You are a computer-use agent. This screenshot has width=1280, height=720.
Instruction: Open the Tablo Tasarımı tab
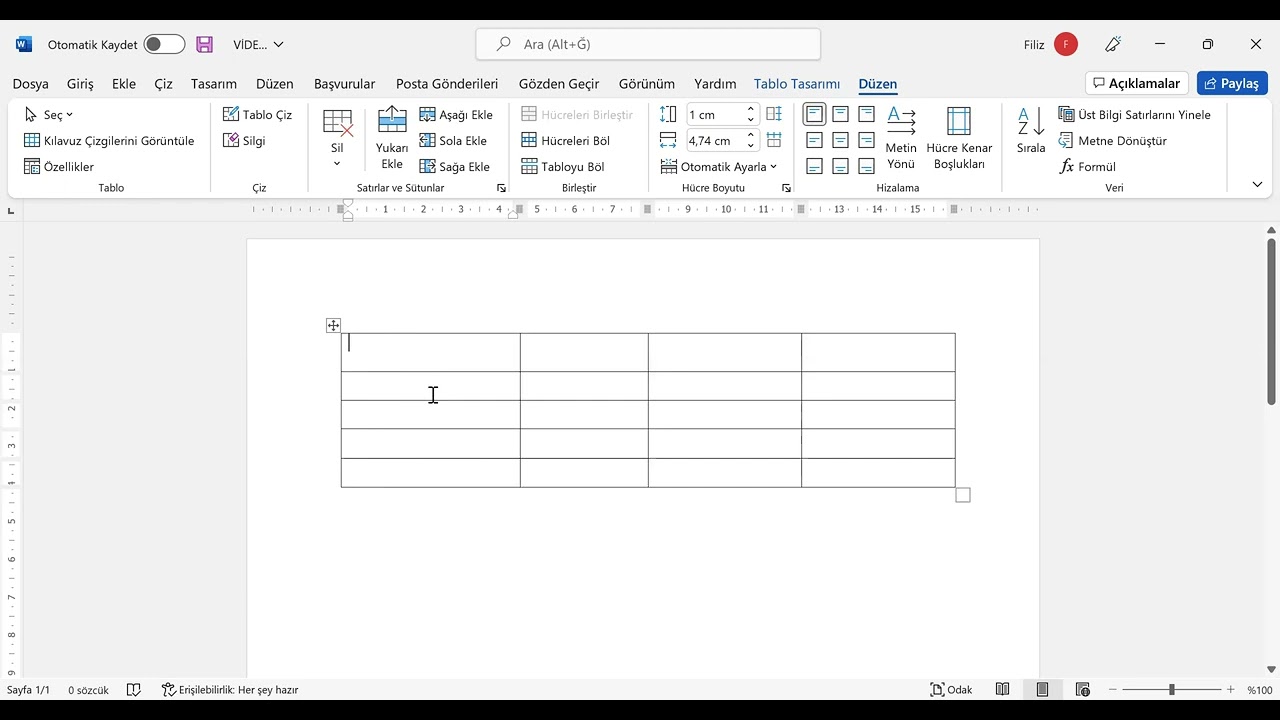point(797,84)
